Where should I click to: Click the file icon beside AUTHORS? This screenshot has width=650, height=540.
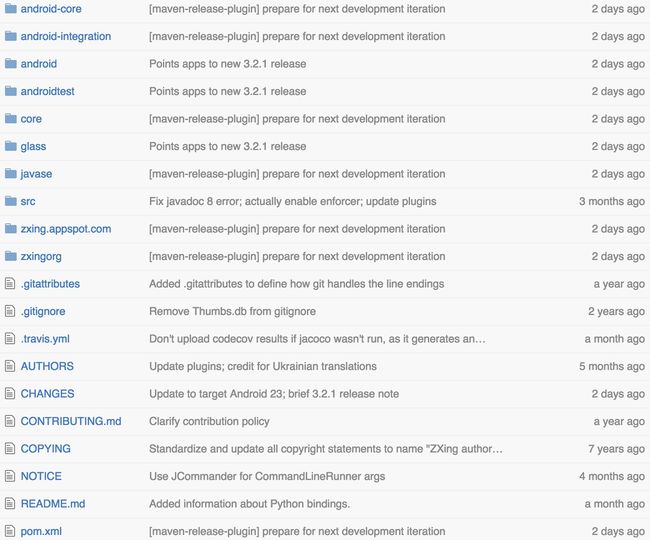[x=10, y=366]
